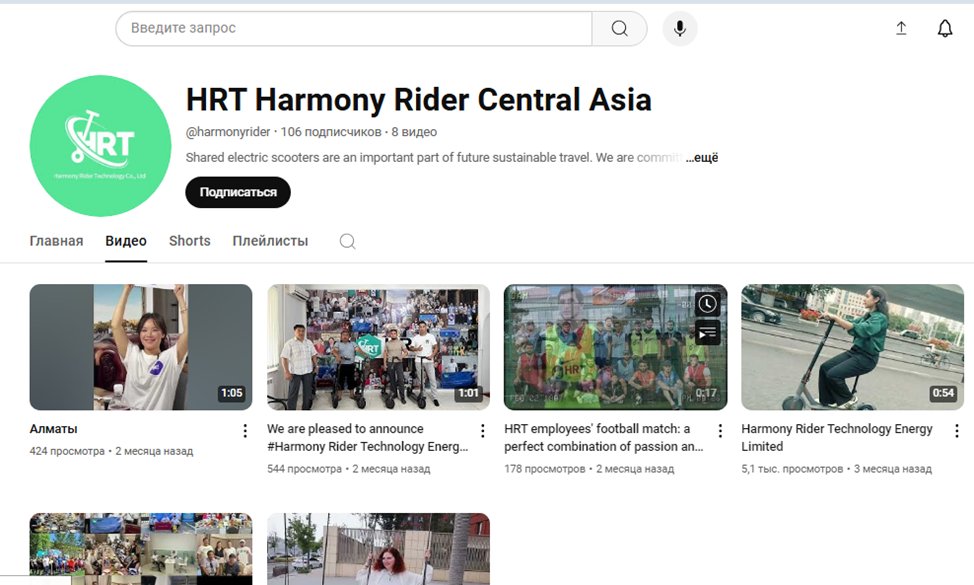This screenshot has width=974, height=585.
Task: Play the football team thumbnail
Action: coord(616,347)
